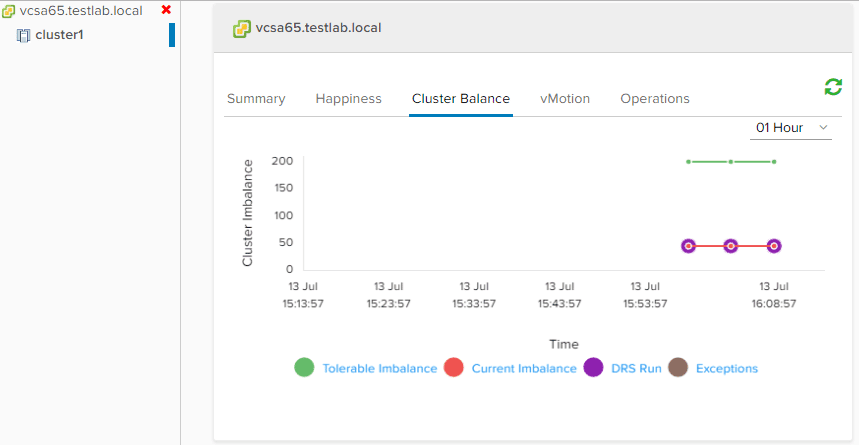
Task: Click the cluster1 cluster icon
Action: click(x=24, y=36)
